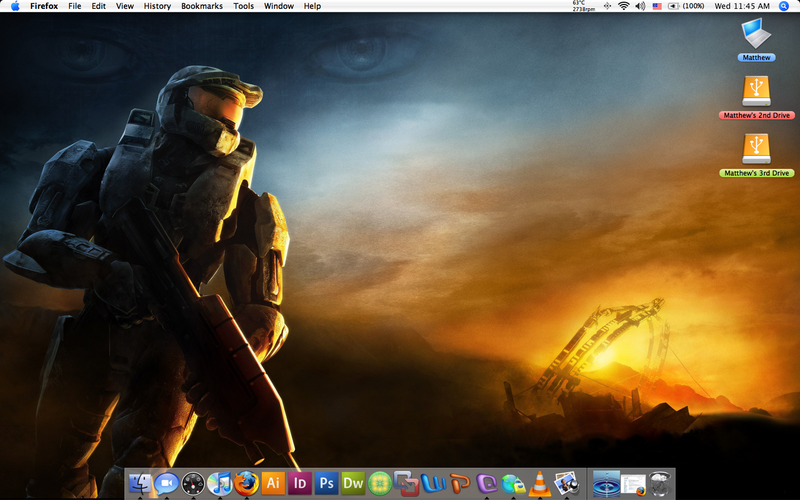Screen dimensions: 800x500
Task: Open the History menu
Action: tap(157, 6)
